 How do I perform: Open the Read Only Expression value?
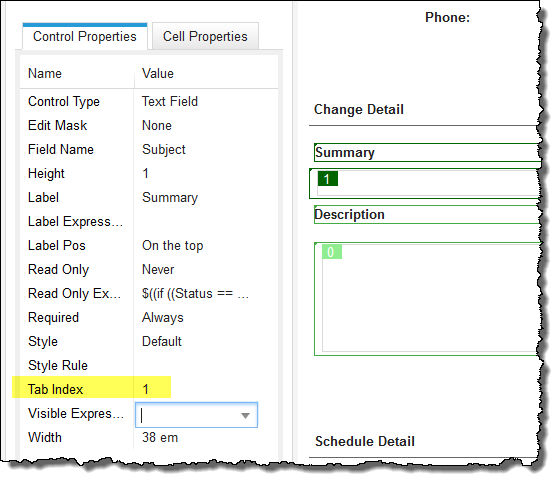click(x=195, y=294)
